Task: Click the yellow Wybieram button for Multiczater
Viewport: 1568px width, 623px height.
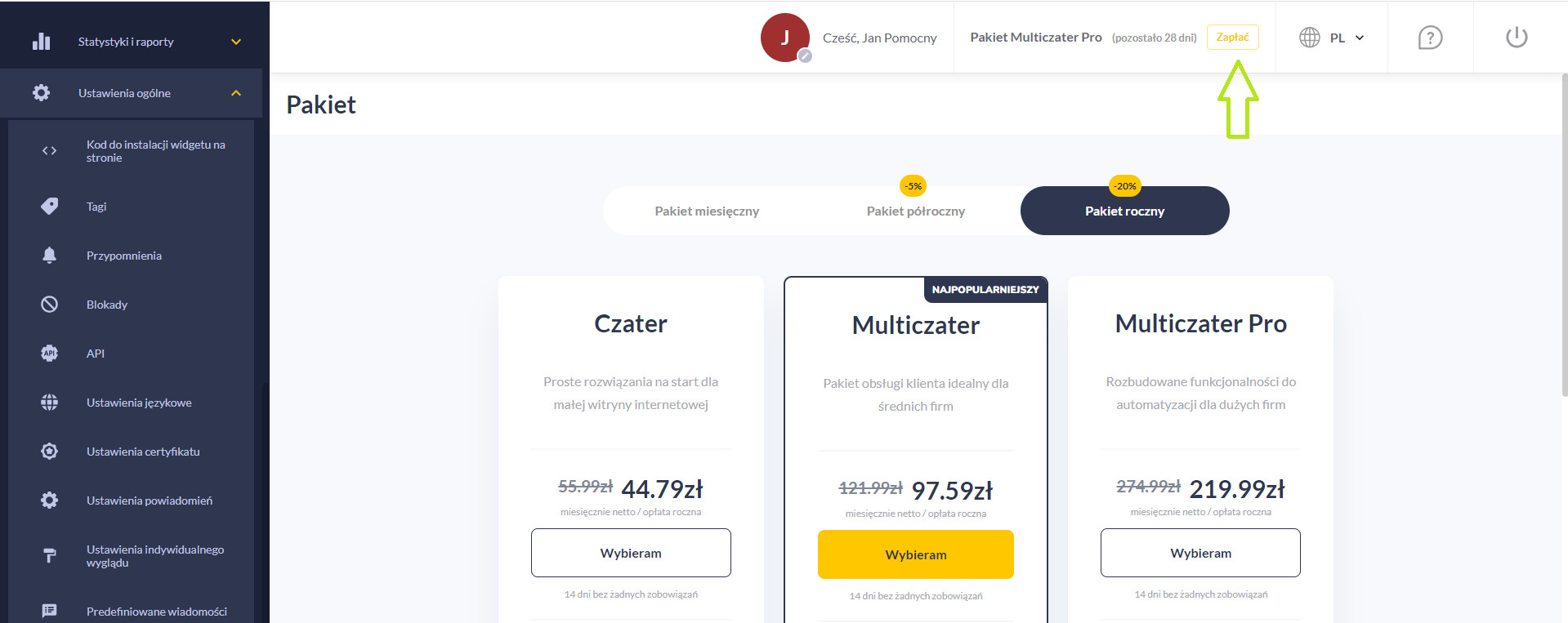Action: [916, 554]
